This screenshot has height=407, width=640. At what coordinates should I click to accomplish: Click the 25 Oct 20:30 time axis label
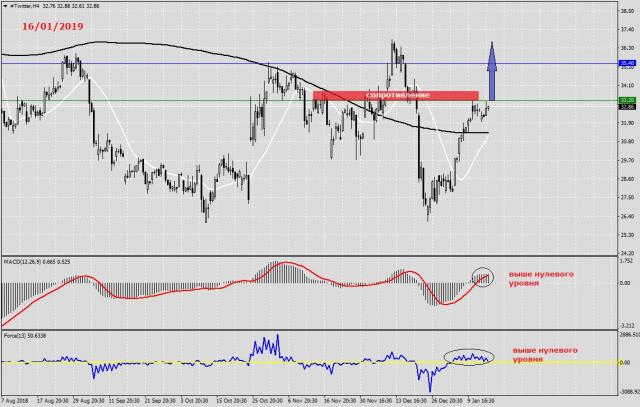pos(269,400)
